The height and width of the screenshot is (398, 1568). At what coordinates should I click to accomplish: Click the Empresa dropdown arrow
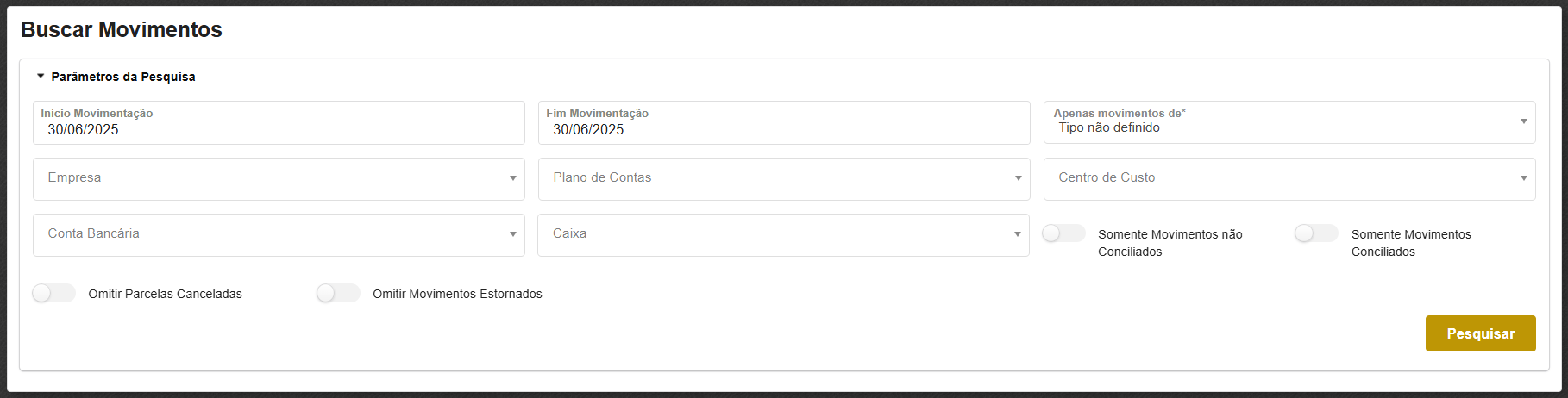click(512, 178)
